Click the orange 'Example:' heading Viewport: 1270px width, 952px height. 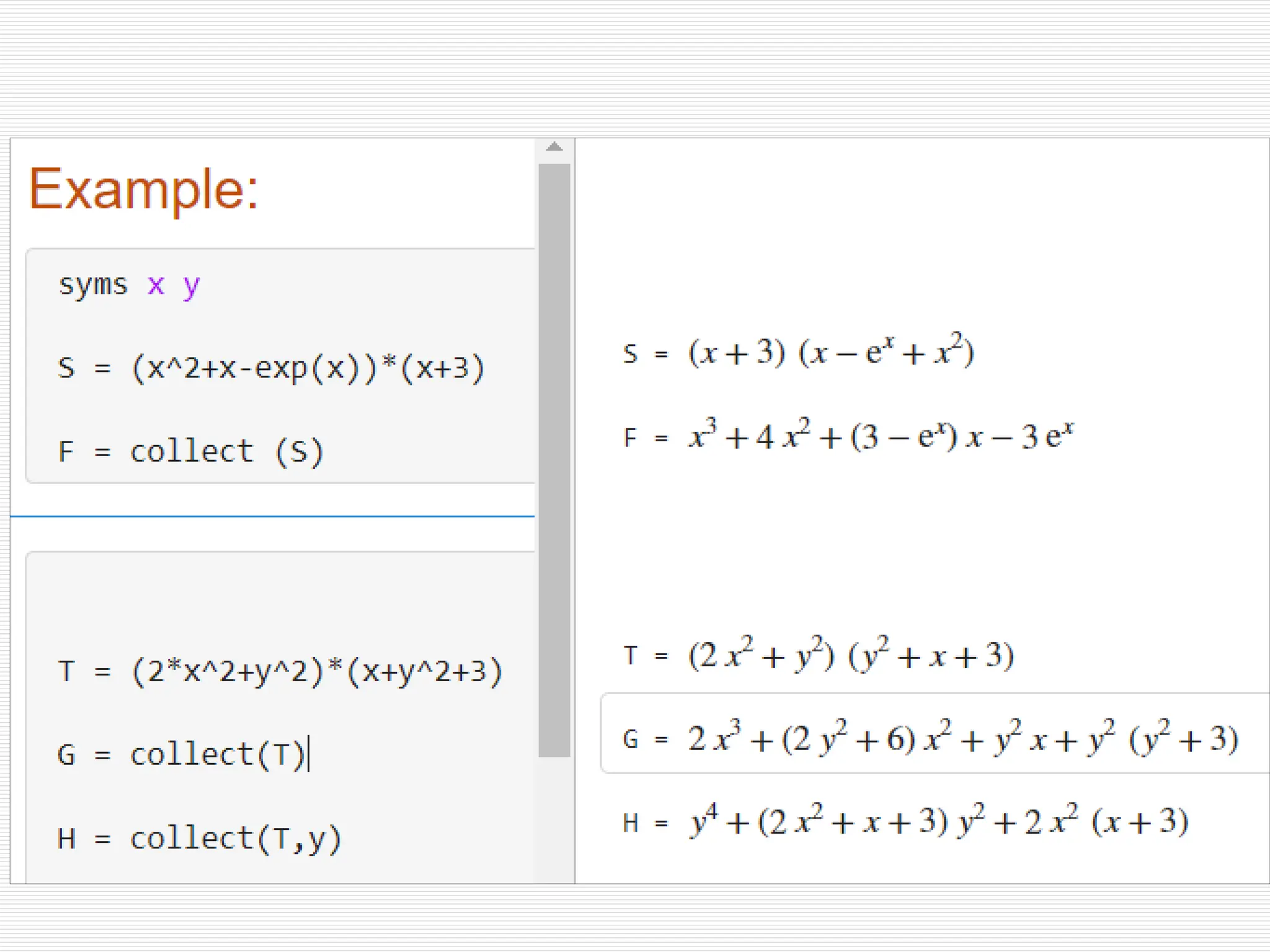pyautogui.click(x=143, y=189)
